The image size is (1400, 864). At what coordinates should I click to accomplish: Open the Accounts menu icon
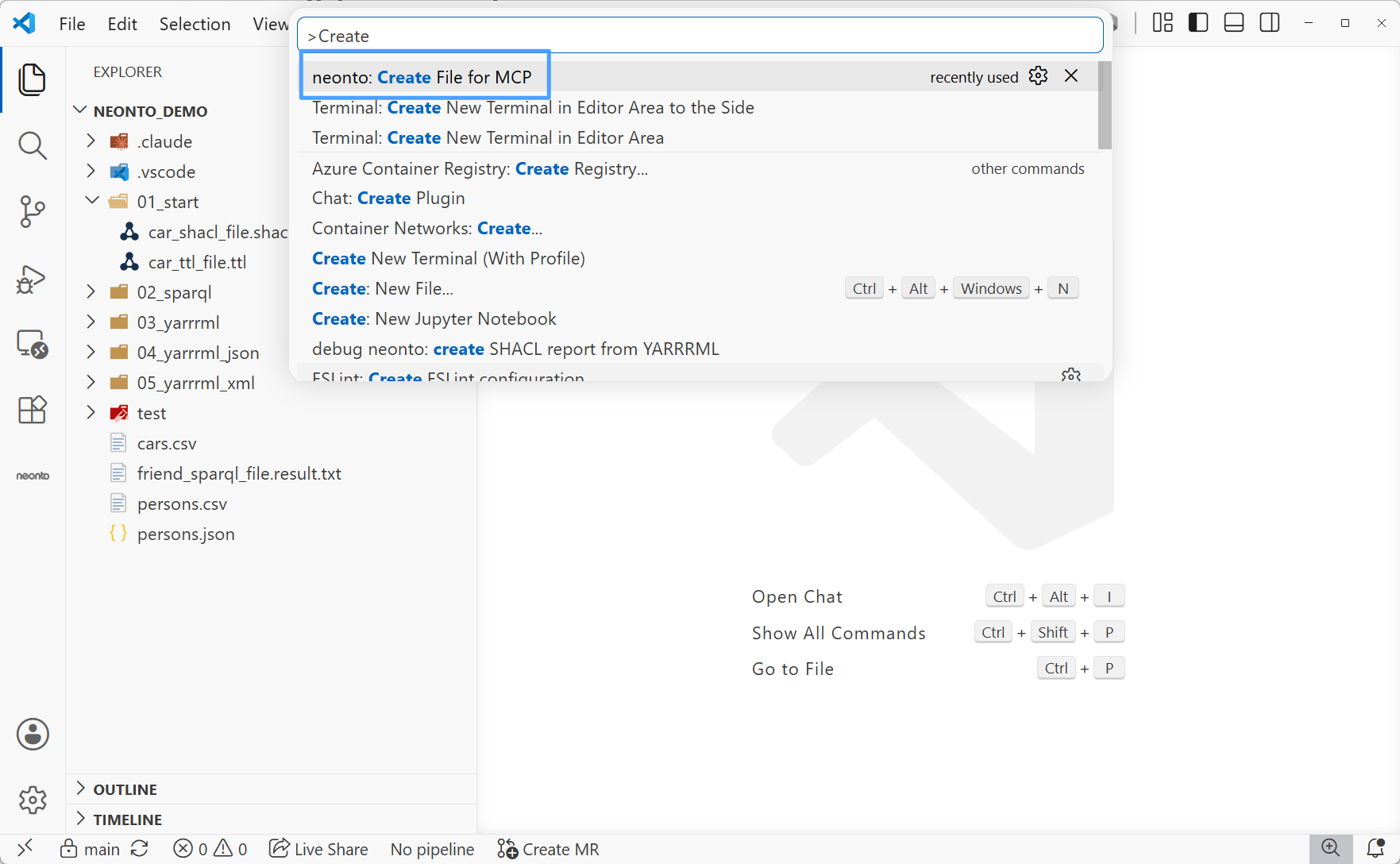33,734
